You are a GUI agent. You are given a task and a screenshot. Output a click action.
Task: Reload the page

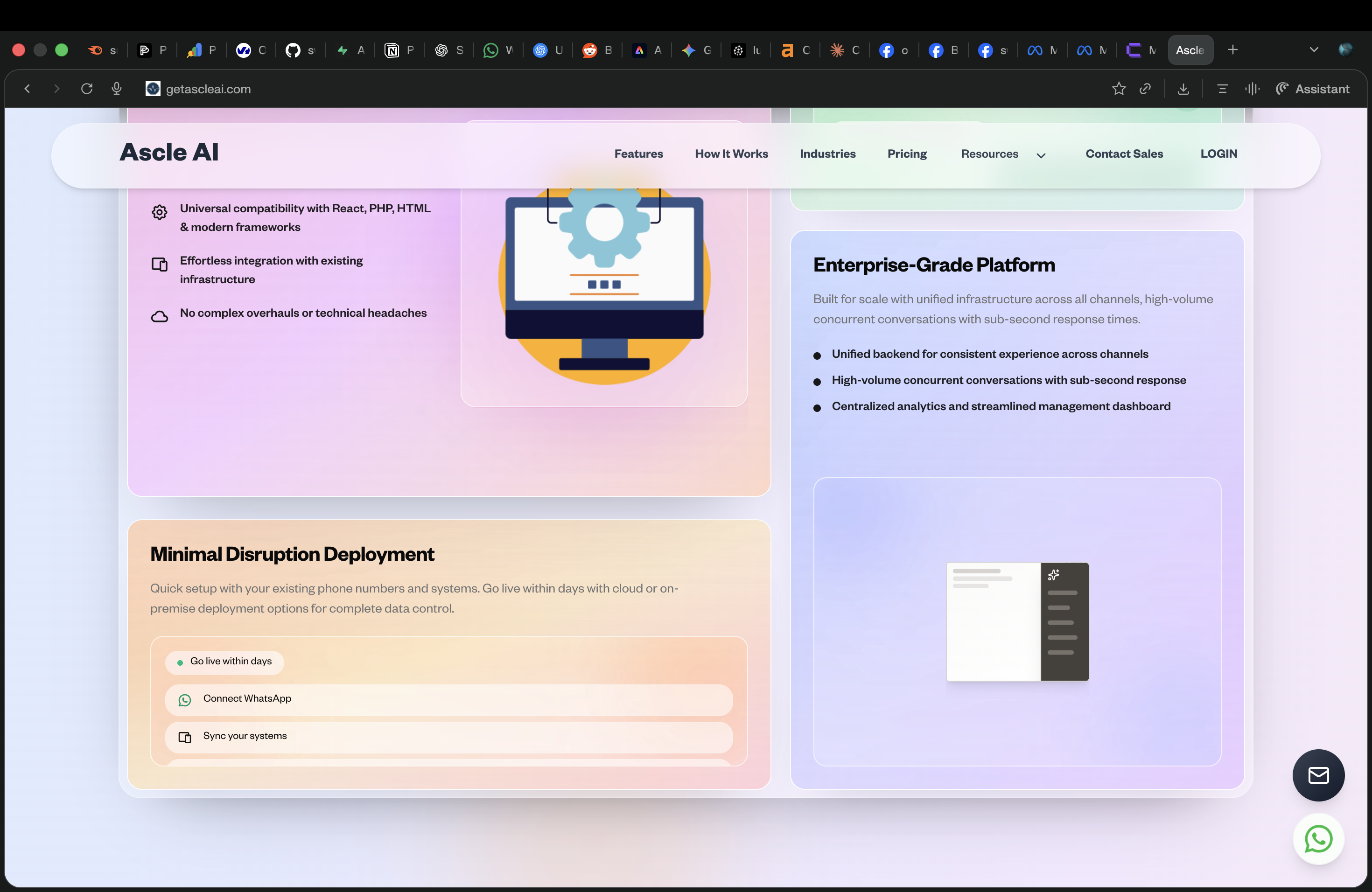[x=87, y=89]
